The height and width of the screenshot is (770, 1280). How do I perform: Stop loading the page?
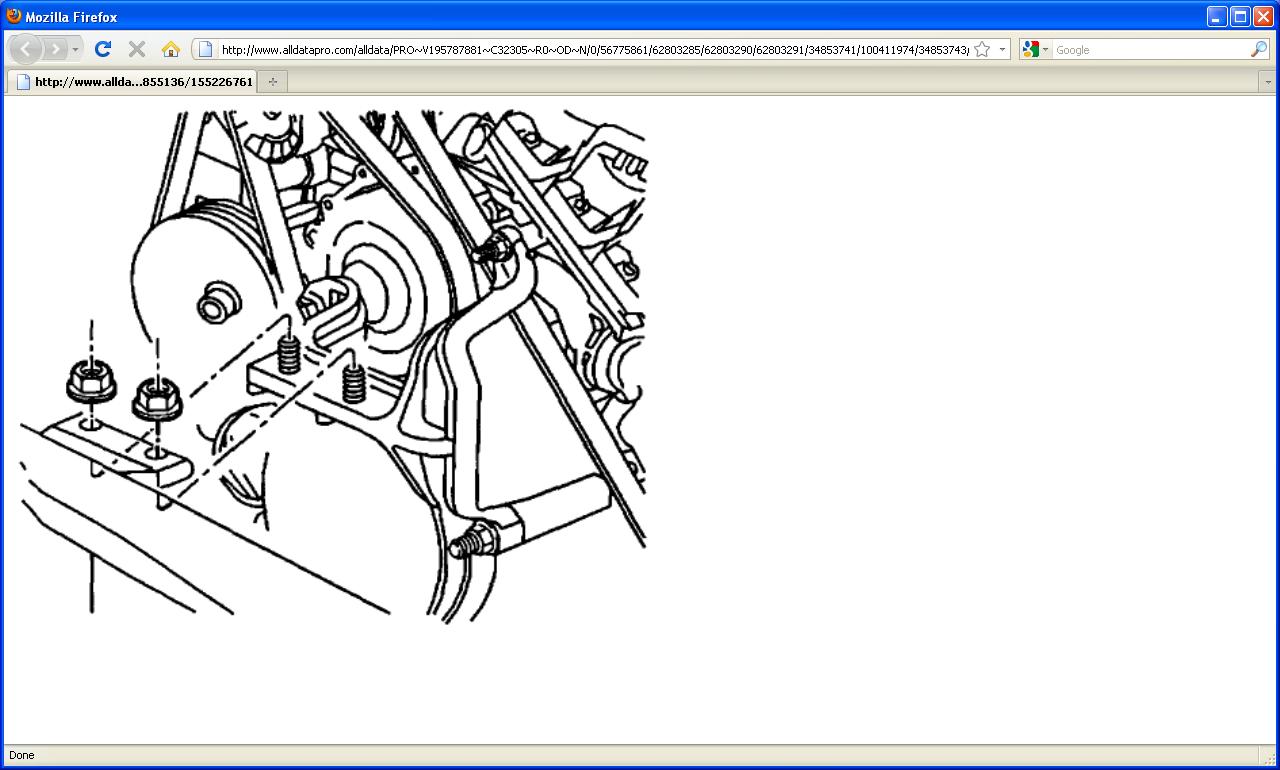[137, 49]
